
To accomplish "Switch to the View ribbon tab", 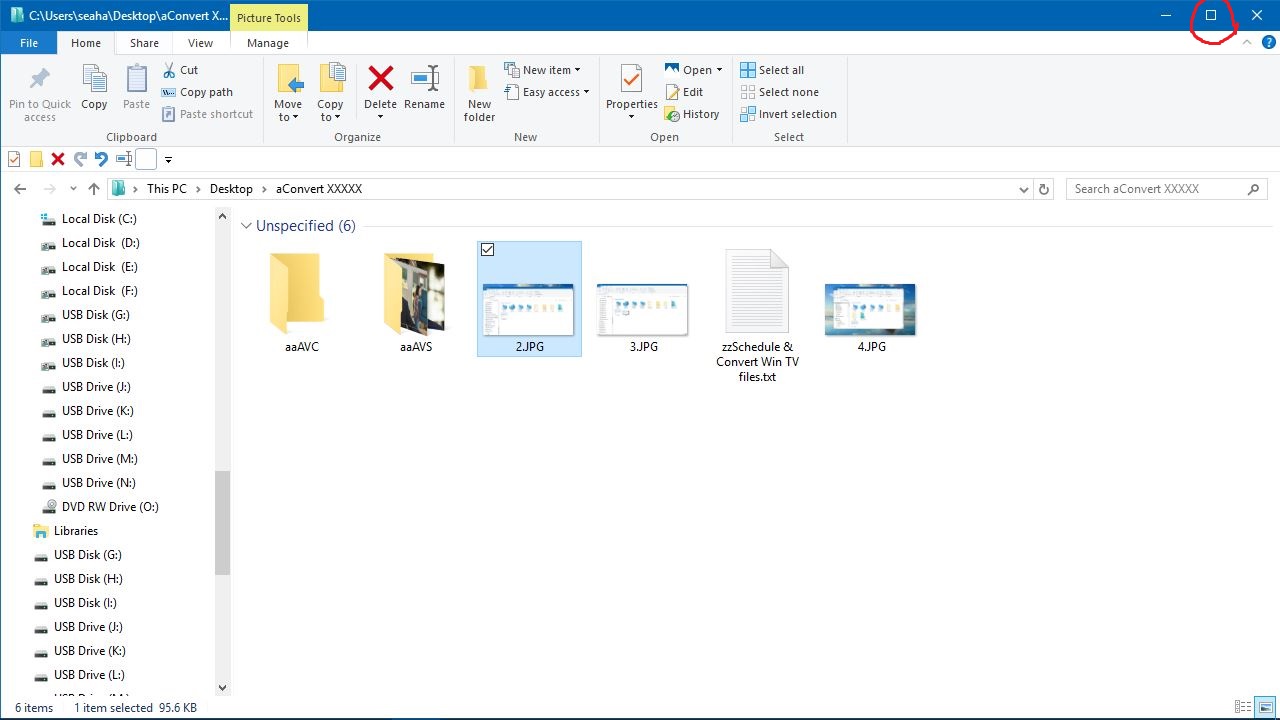I will [x=200, y=43].
